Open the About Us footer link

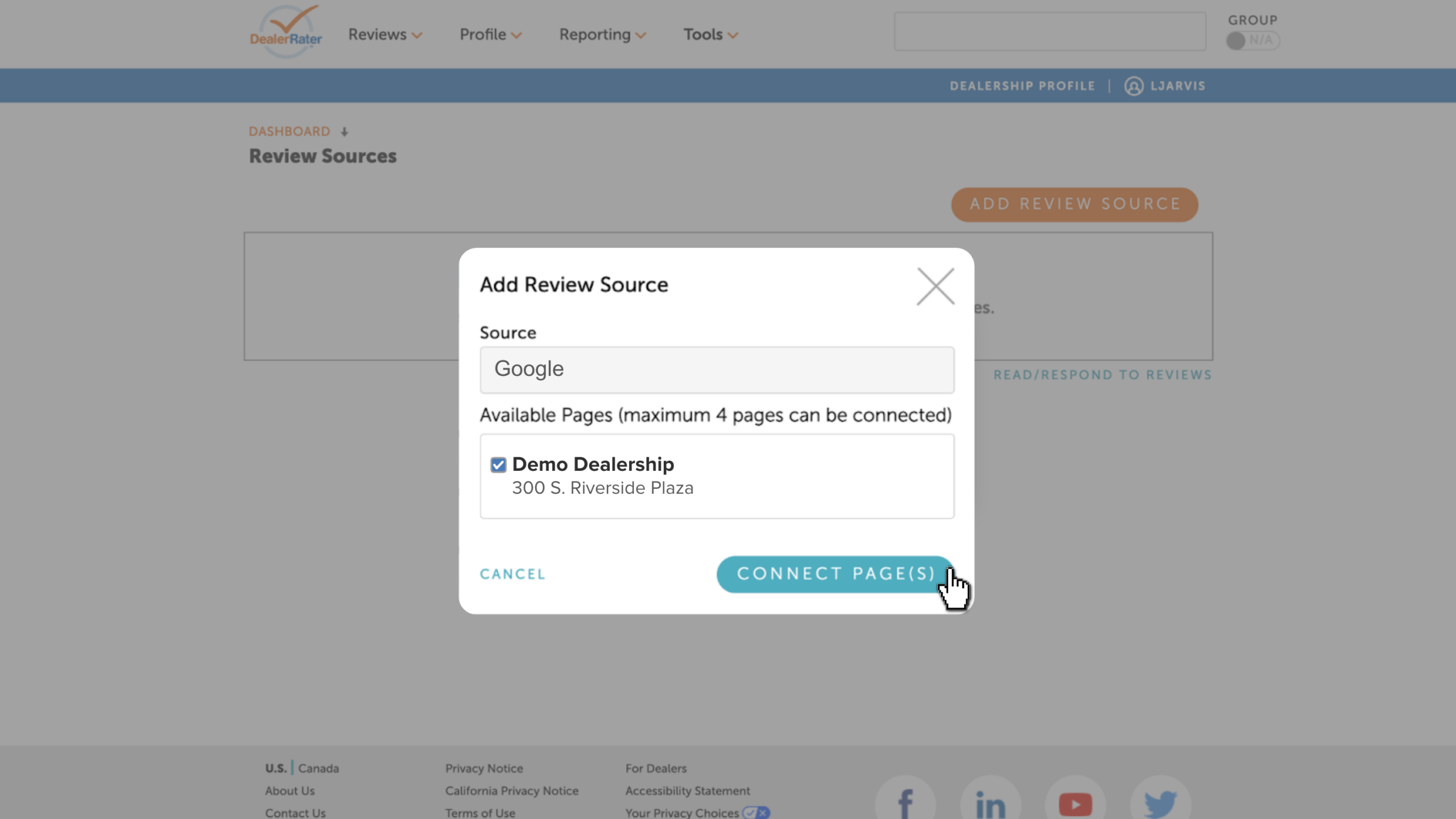(x=289, y=791)
